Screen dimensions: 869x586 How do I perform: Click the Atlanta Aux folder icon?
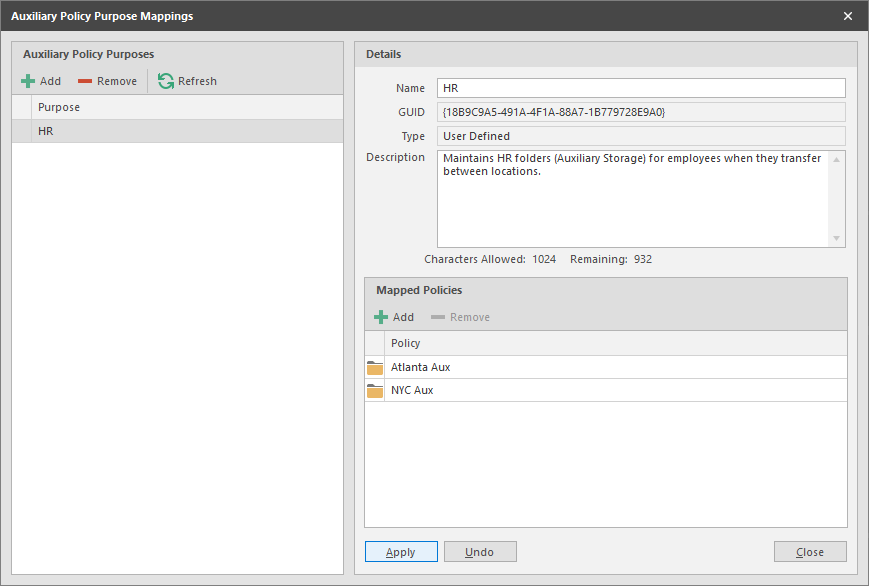(x=375, y=368)
